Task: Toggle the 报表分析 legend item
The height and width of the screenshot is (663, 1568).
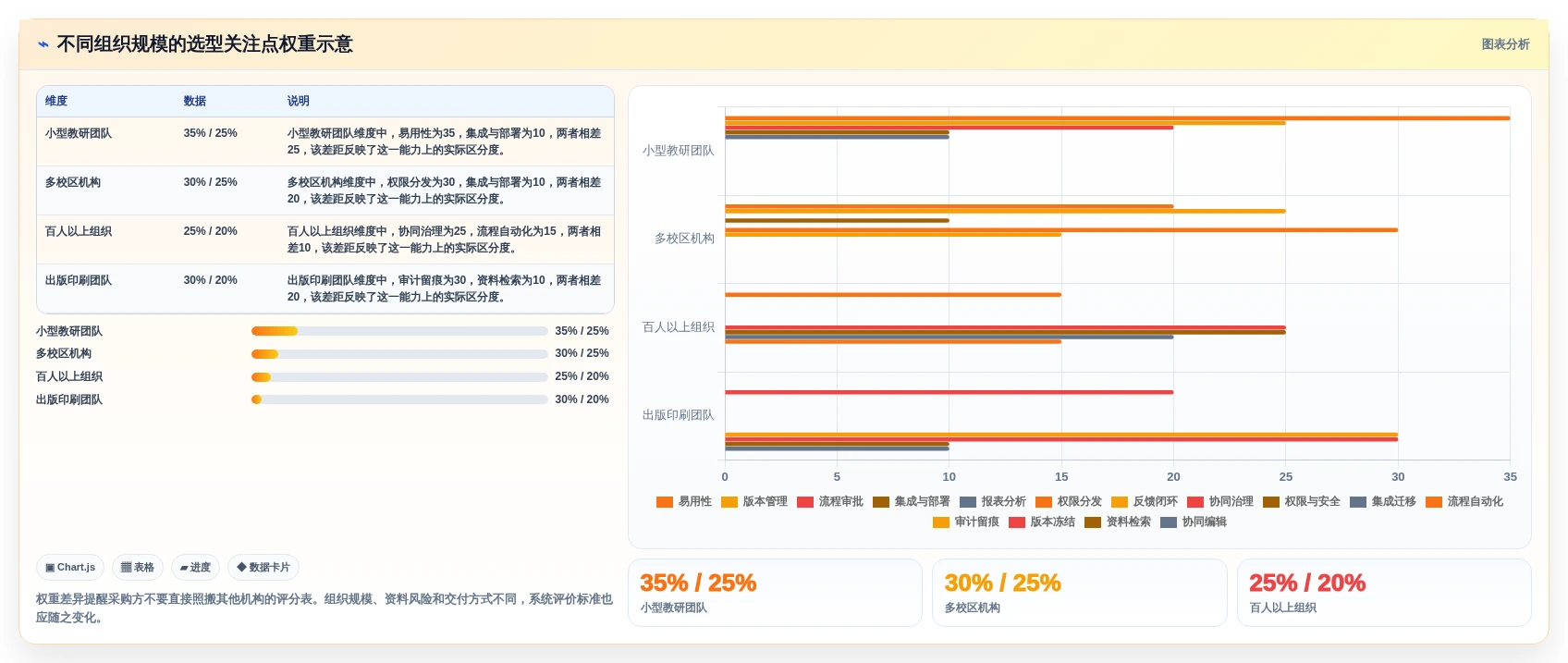Action: coord(993,501)
